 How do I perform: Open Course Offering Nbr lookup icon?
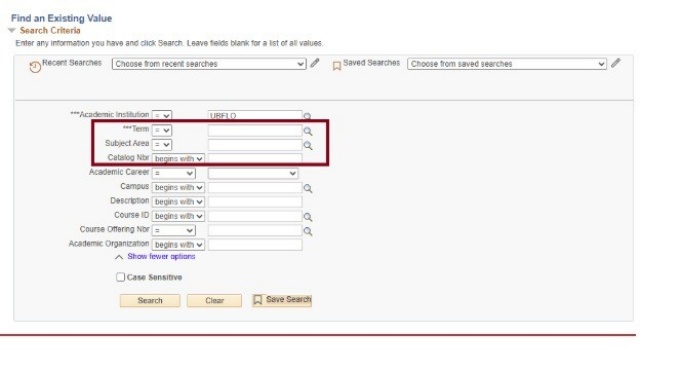click(x=307, y=231)
